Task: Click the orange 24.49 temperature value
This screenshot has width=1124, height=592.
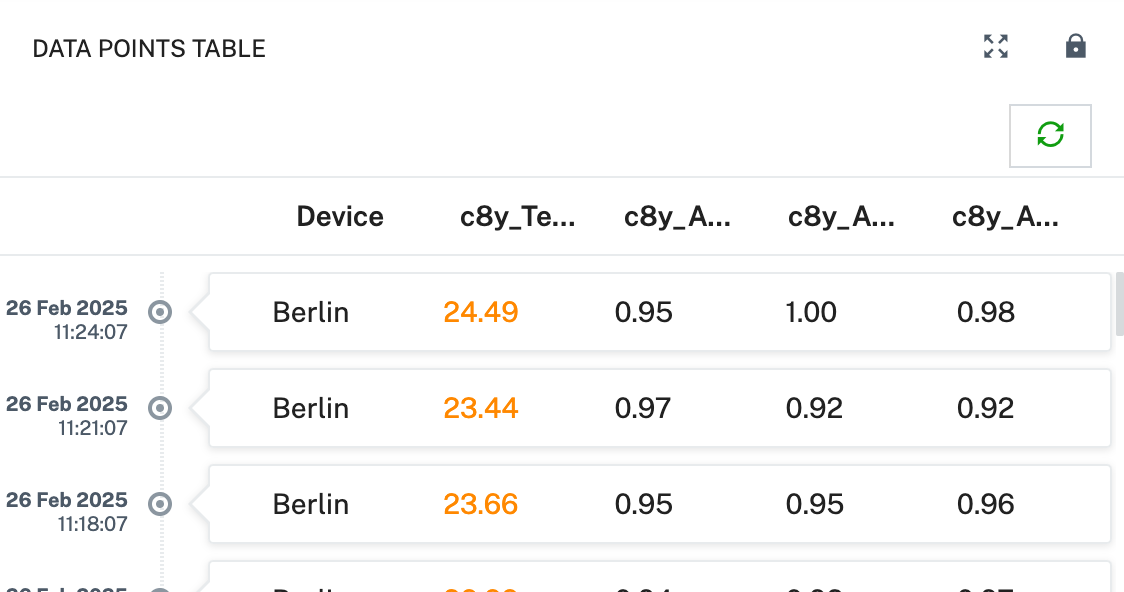Action: pyautogui.click(x=481, y=313)
